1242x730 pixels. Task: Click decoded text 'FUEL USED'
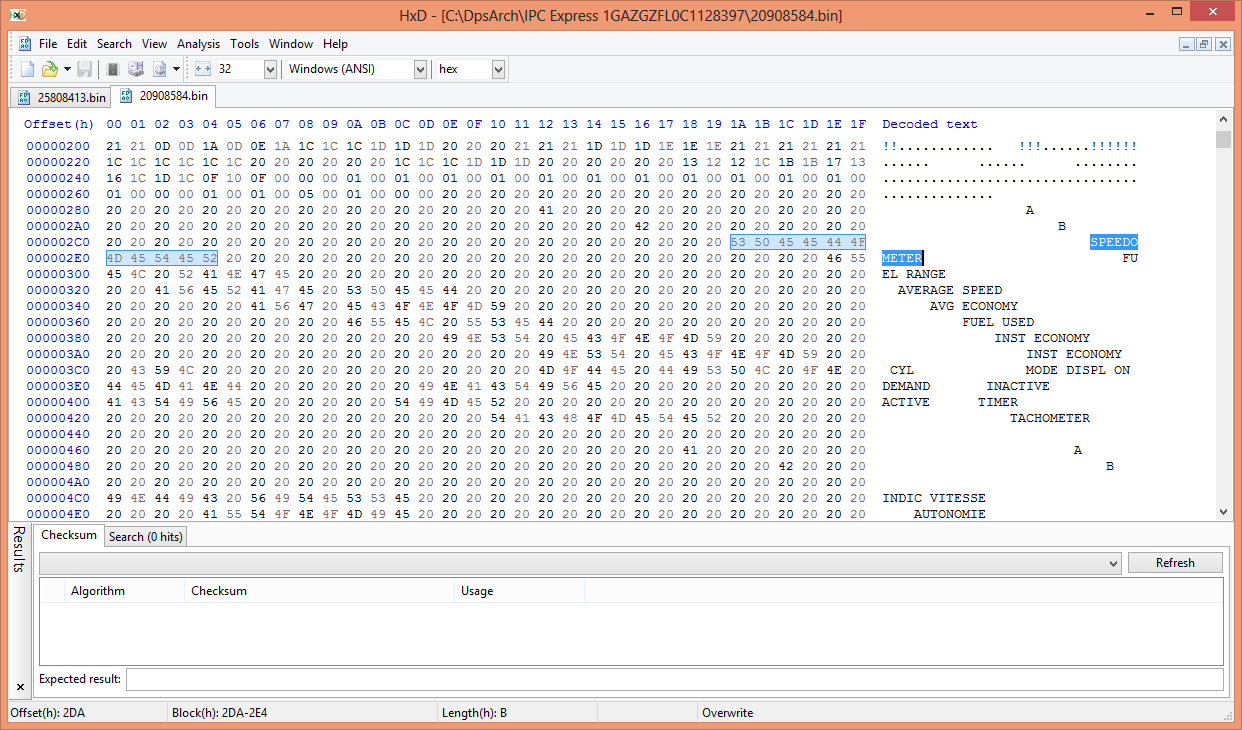click(x=998, y=322)
